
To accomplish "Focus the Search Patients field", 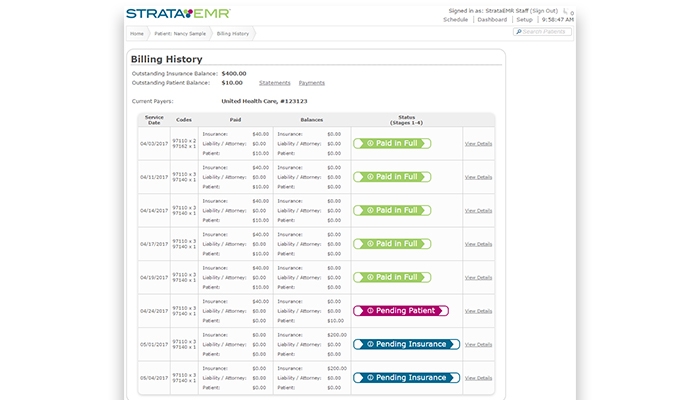I will tap(542, 32).
